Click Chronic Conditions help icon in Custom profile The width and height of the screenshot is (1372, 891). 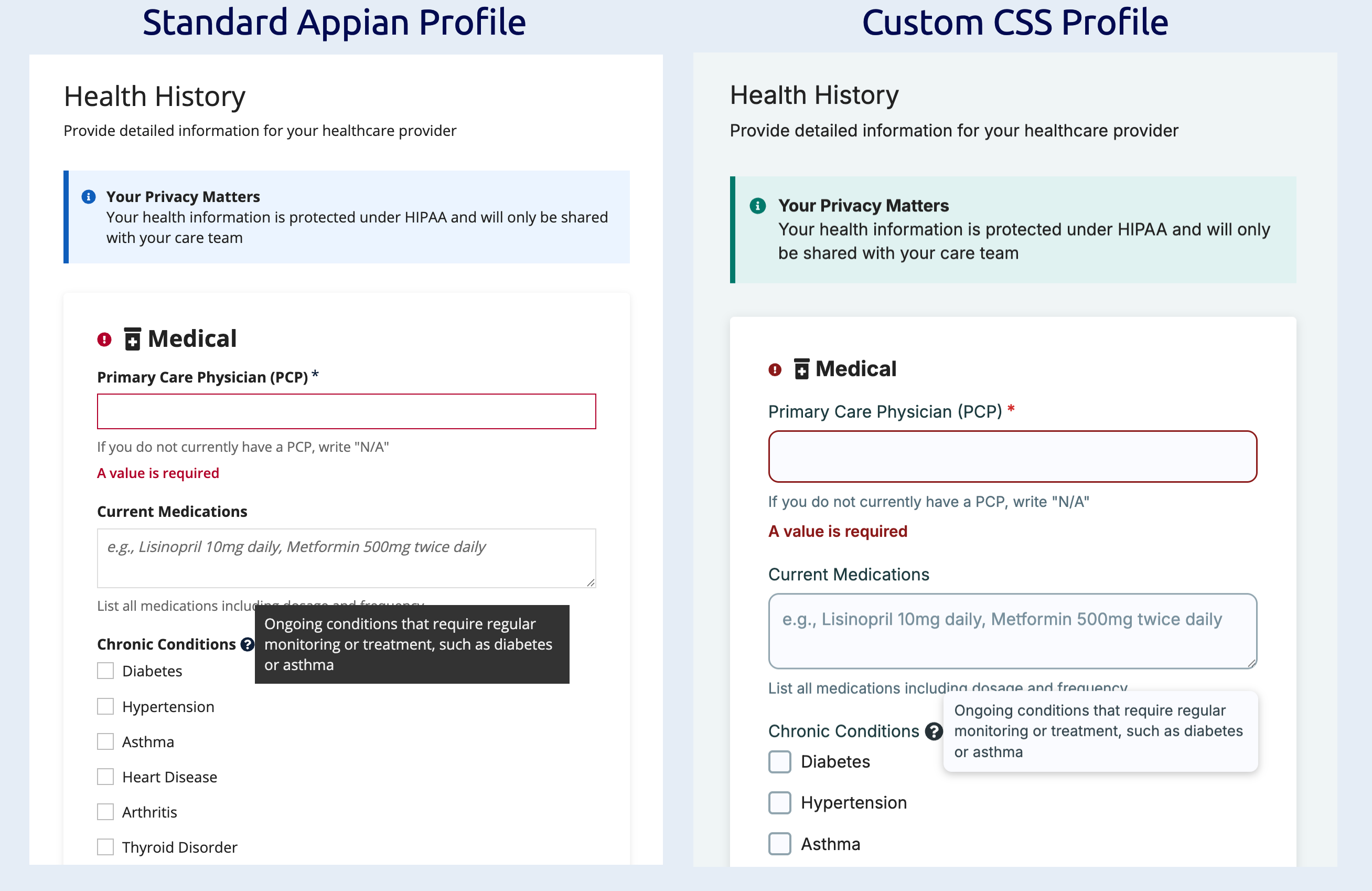(934, 731)
